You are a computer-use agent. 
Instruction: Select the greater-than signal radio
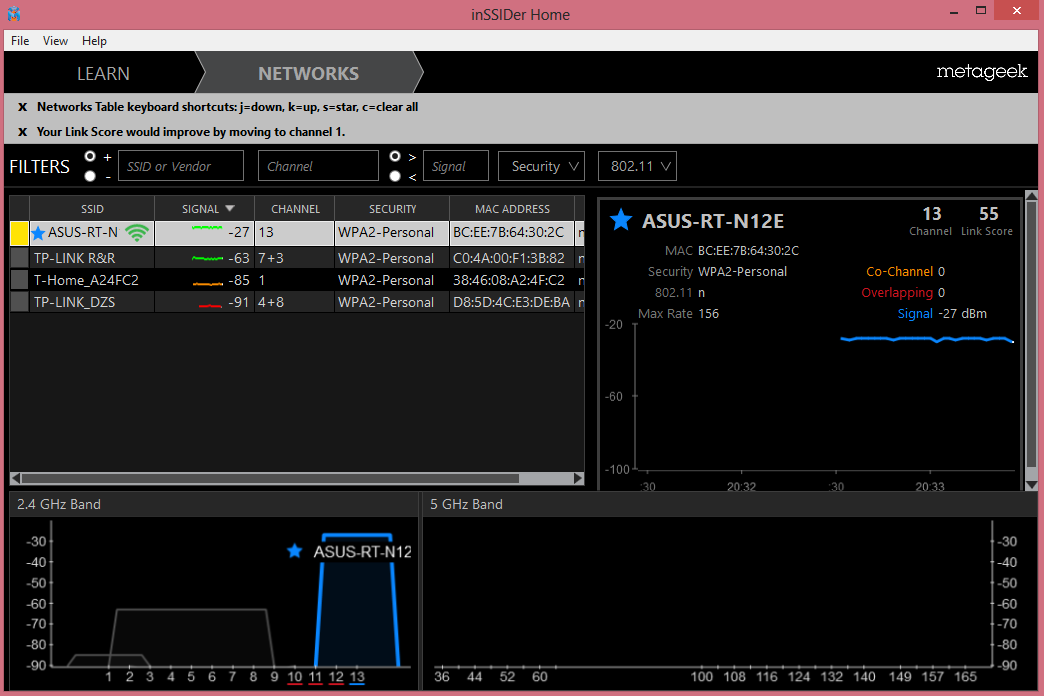click(395, 156)
